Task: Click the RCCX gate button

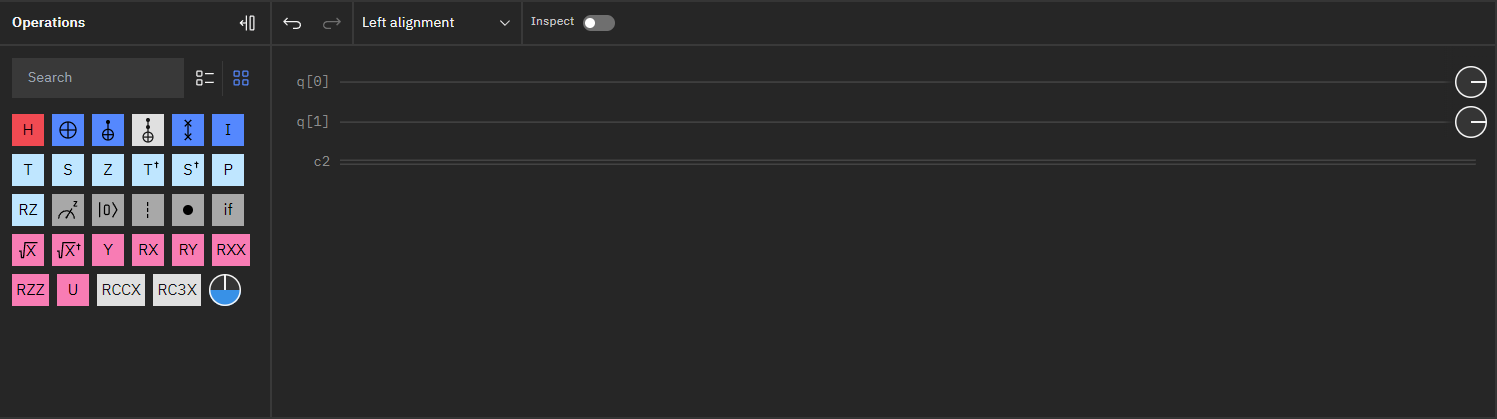Action: [x=121, y=290]
